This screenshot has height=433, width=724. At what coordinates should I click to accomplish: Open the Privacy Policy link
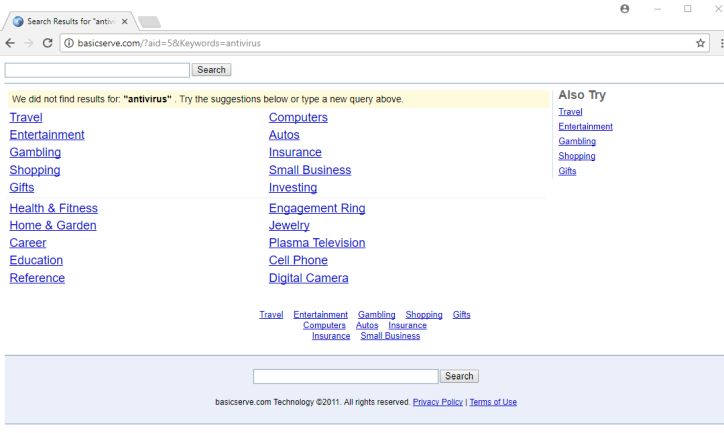438,402
